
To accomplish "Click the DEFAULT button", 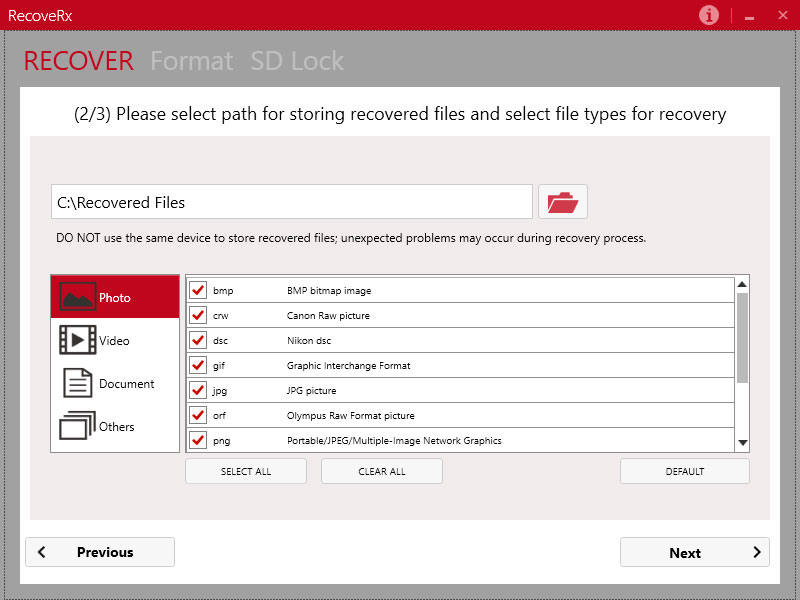I will pyautogui.click(x=685, y=471).
